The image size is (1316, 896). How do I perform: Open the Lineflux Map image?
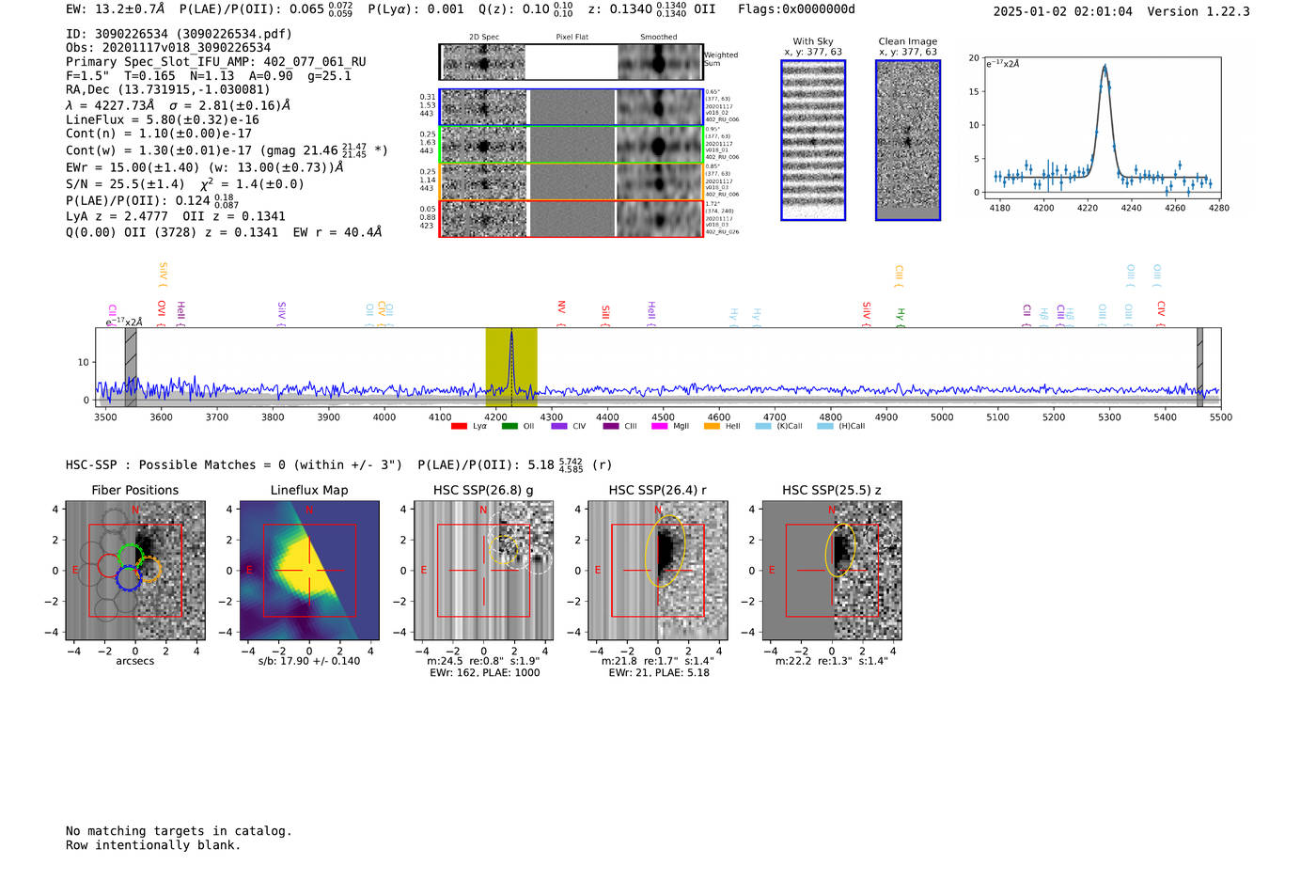tap(309, 571)
